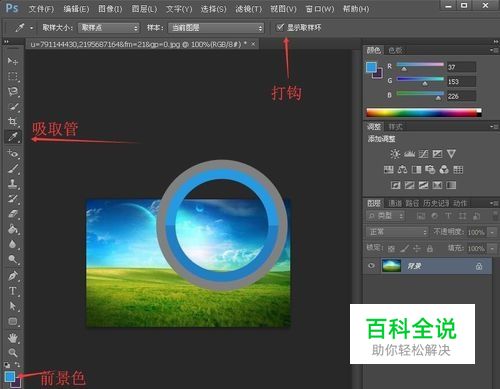
Task: Add a Vibrance adjustment
Action: click(451, 154)
